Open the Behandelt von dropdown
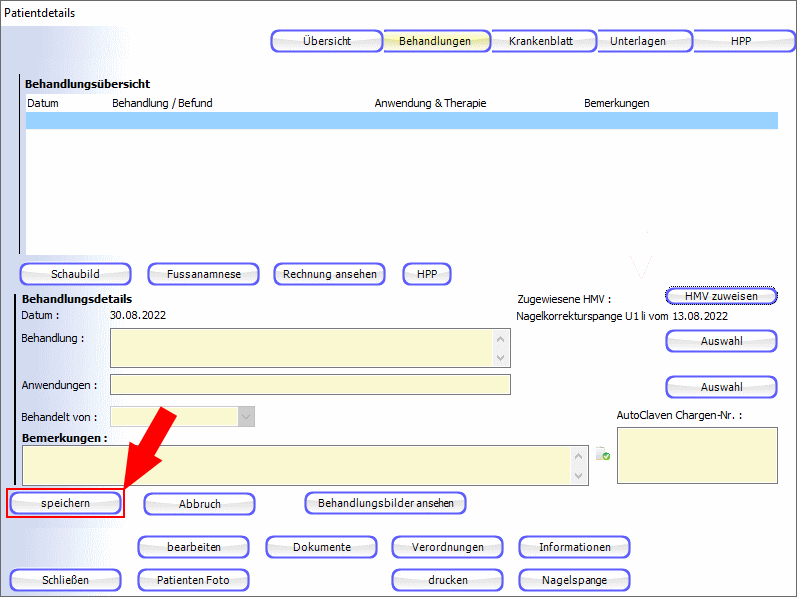797x597 pixels. click(x=246, y=417)
